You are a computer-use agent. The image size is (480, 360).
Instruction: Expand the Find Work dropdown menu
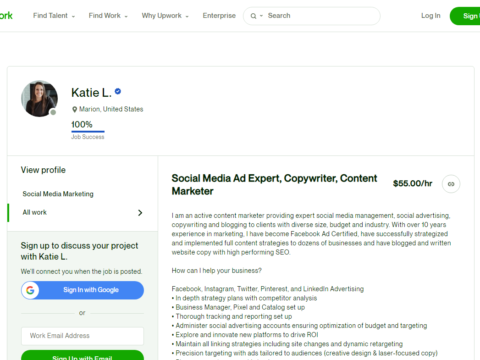coord(108,16)
